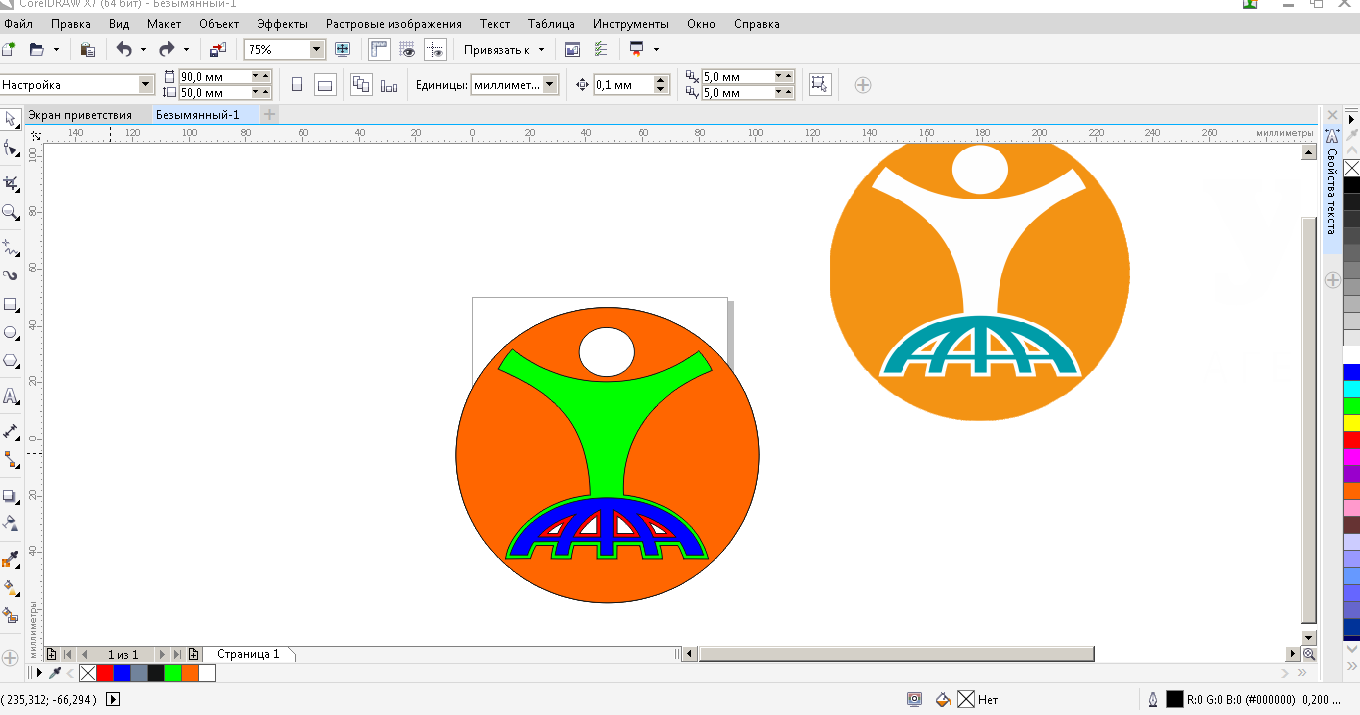Switch page to portrait orientation
The image size is (1360, 715).
tap(297, 85)
